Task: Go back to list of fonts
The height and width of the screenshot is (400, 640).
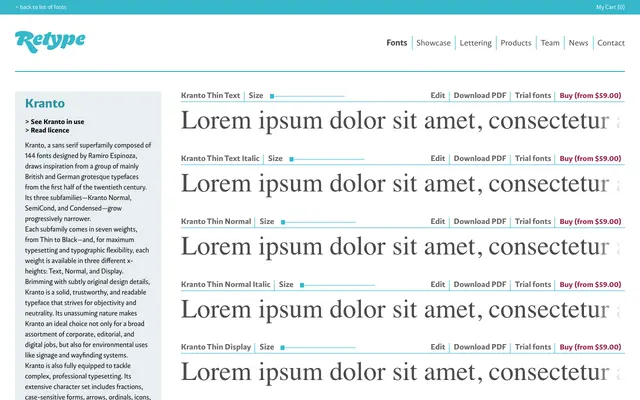Action: (x=41, y=7)
